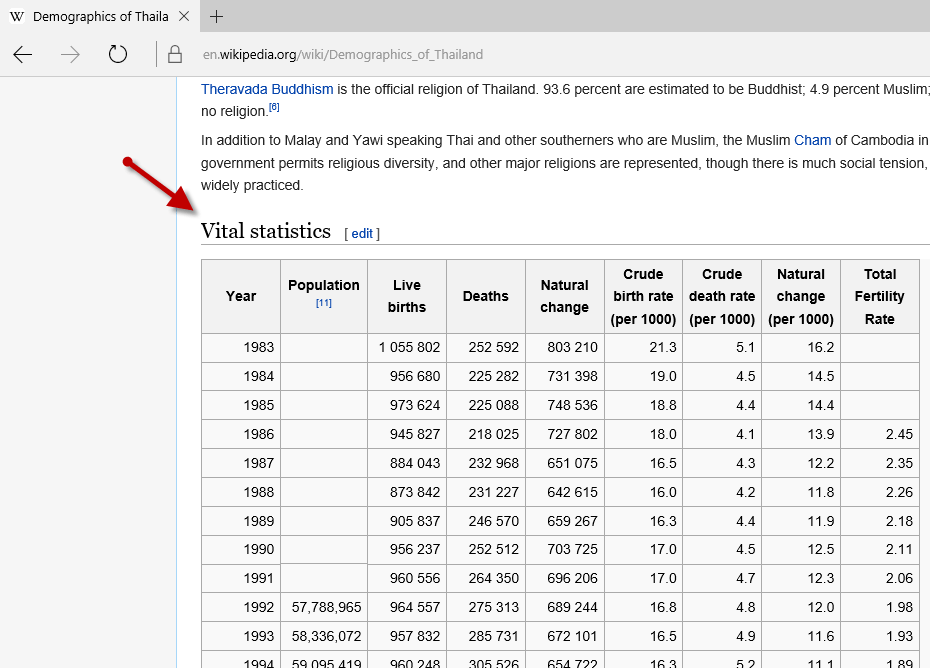This screenshot has height=668, width=930.
Task: Click the Total Fertility Rate header
Action: [880, 297]
